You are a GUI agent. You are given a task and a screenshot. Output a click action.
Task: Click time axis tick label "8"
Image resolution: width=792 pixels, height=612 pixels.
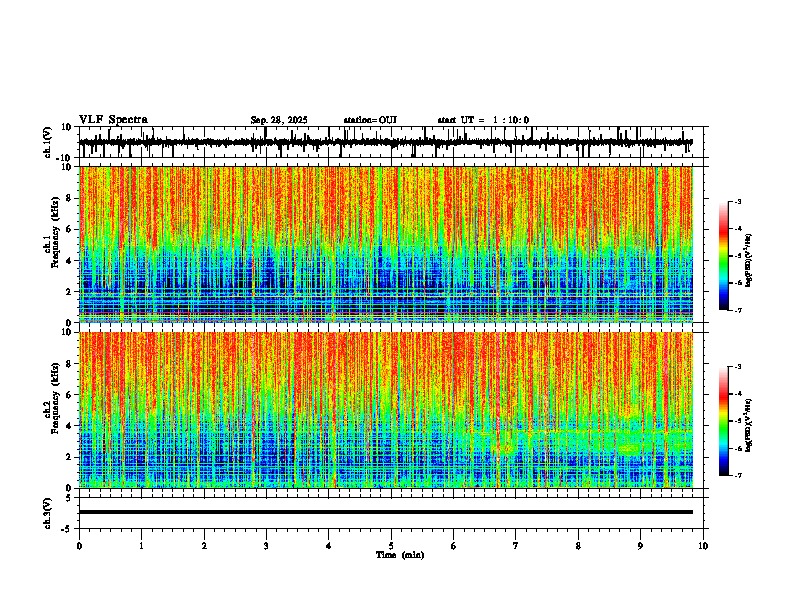point(578,546)
